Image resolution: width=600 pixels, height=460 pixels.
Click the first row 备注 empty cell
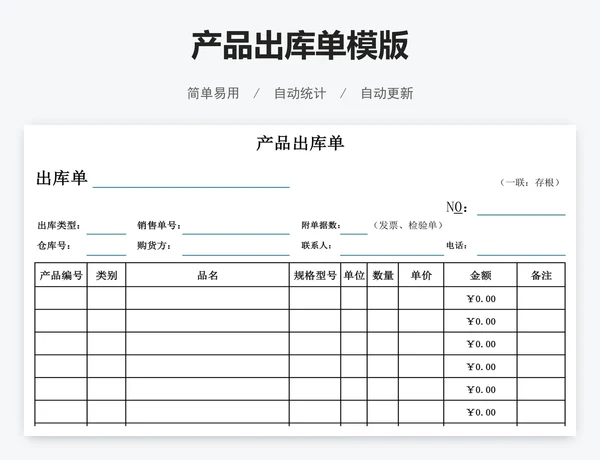541,299
